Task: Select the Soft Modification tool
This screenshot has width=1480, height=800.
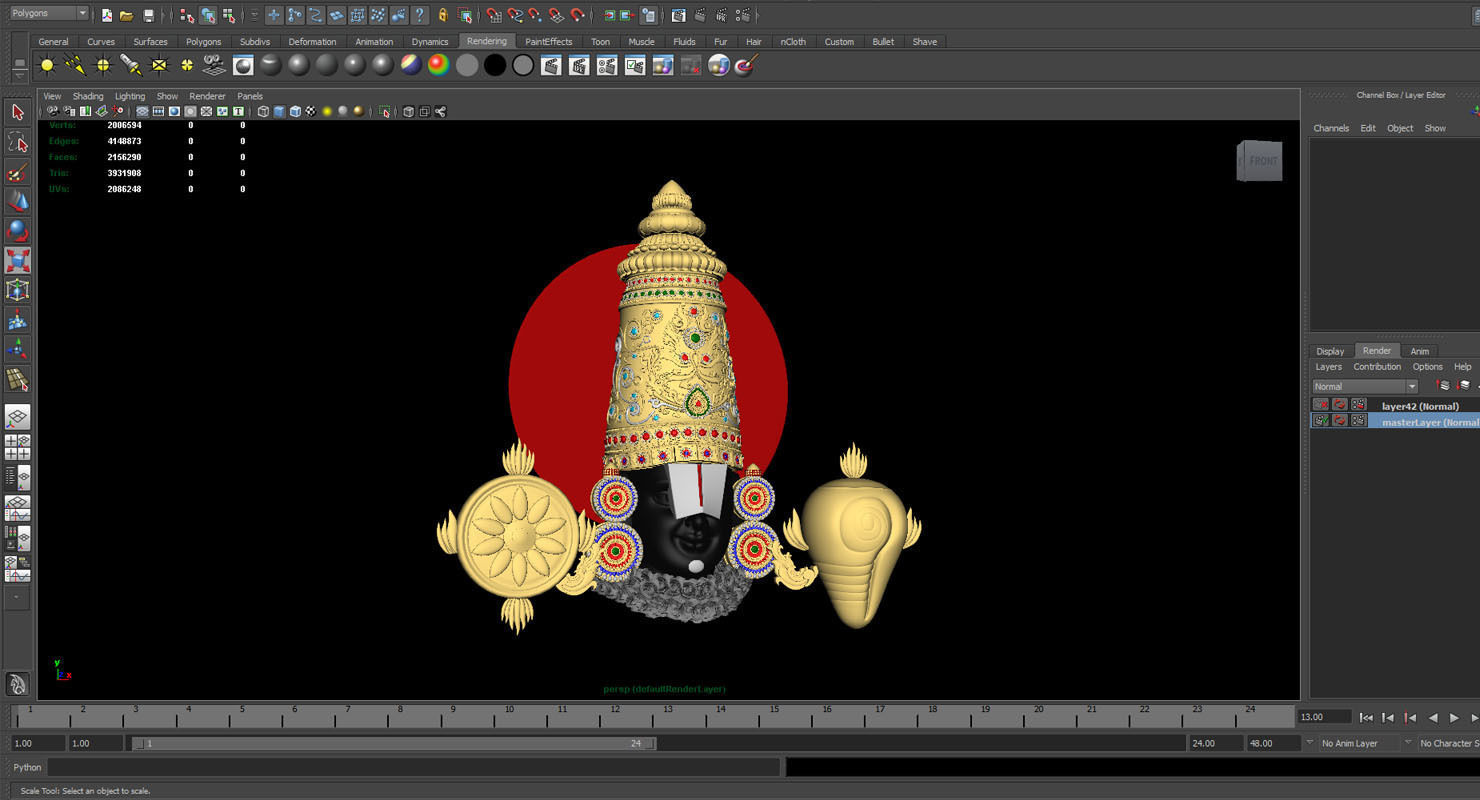Action: (17, 320)
